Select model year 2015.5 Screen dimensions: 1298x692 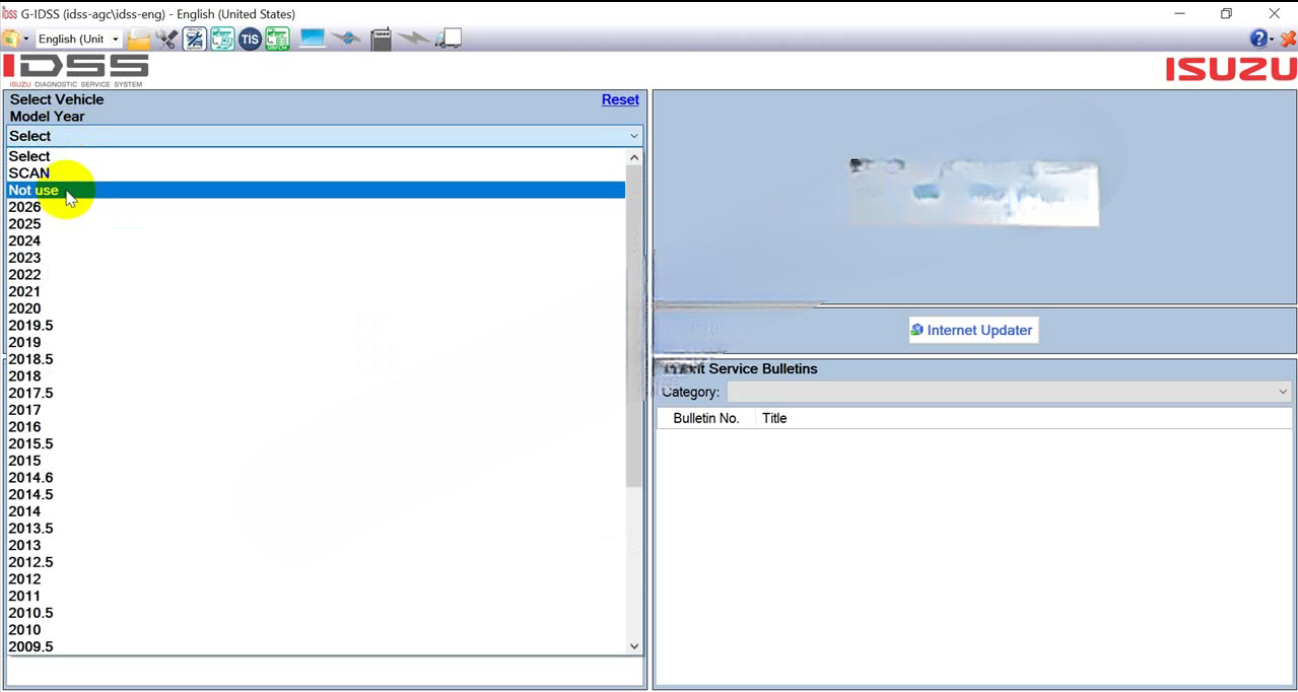pyautogui.click(x=316, y=444)
